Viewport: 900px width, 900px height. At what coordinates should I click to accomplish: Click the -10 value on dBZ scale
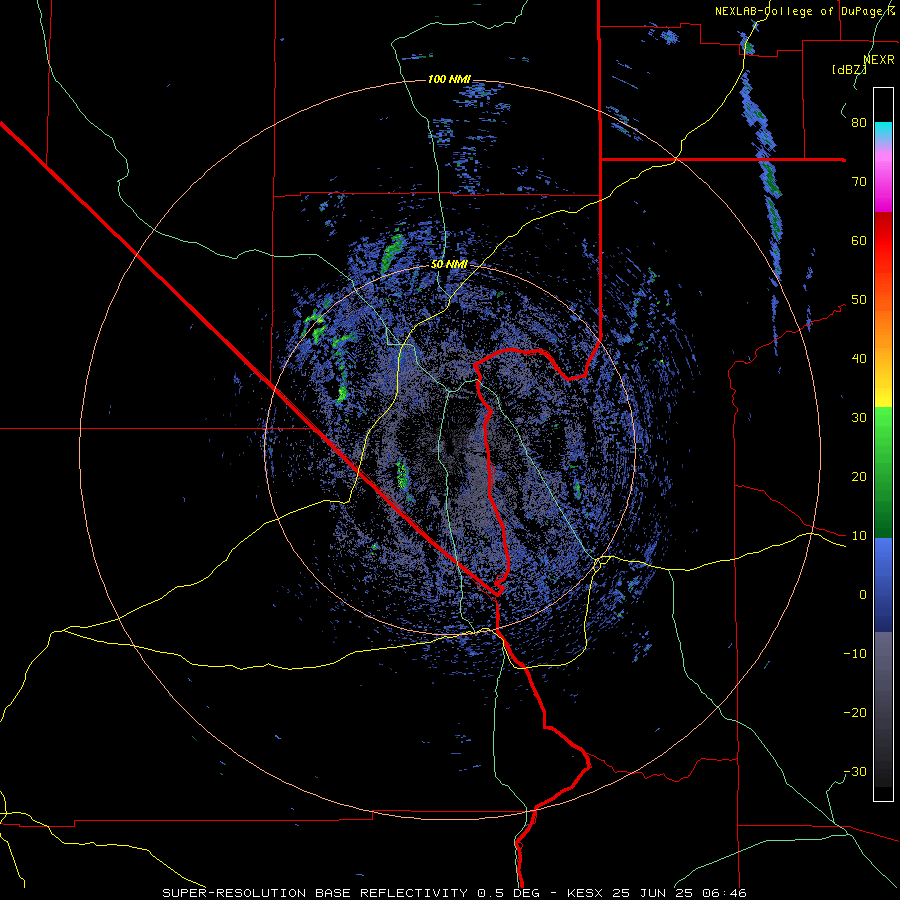(x=855, y=654)
